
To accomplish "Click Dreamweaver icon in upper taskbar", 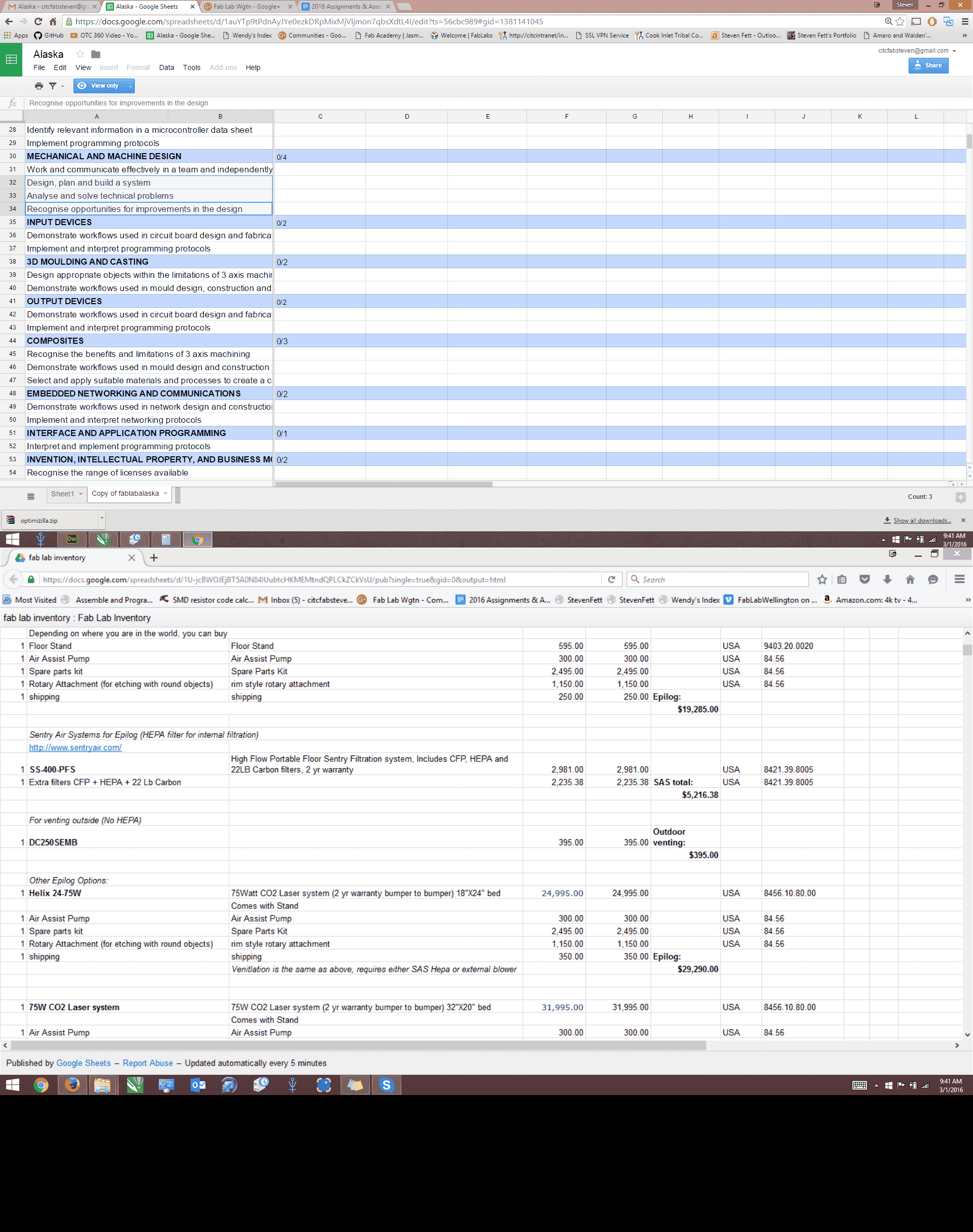I will [x=72, y=539].
